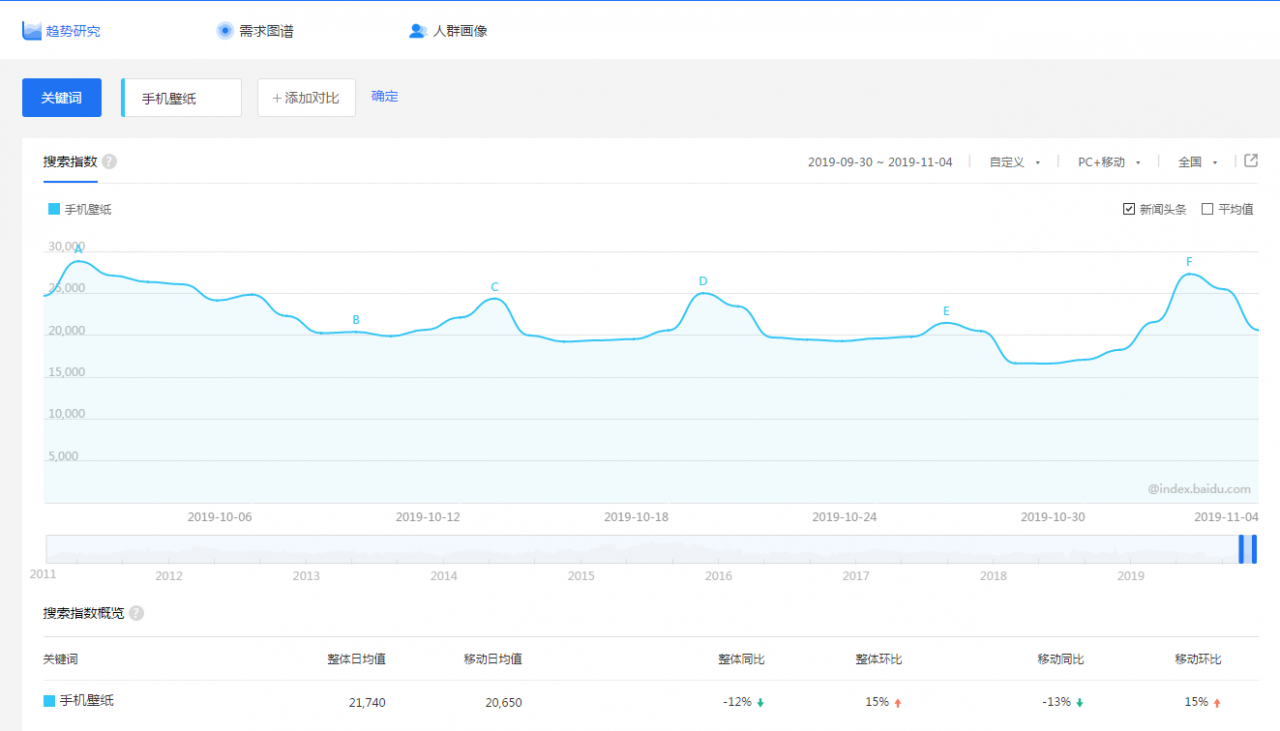1280x731 pixels.
Task: Click the 需求图谱 circular icon
Action: [225, 31]
